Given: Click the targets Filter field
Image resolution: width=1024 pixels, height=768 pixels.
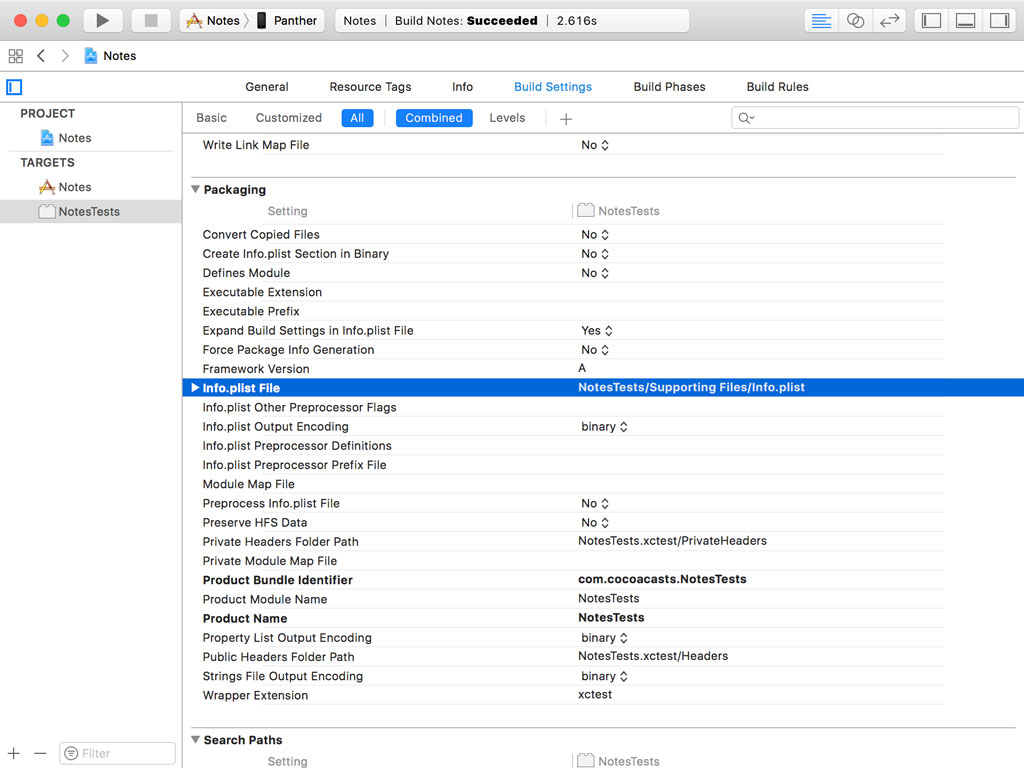Looking at the screenshot, I should click(118, 754).
